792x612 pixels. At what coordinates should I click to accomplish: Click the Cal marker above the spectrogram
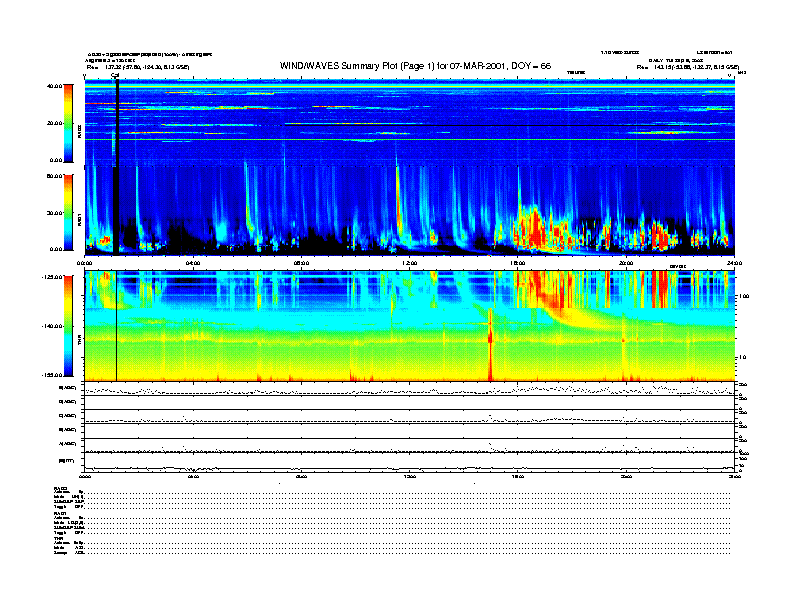tap(115, 75)
